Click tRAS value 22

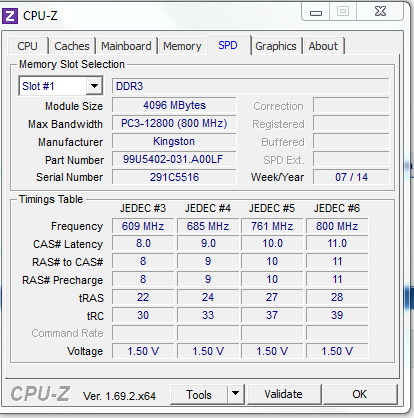143,297
